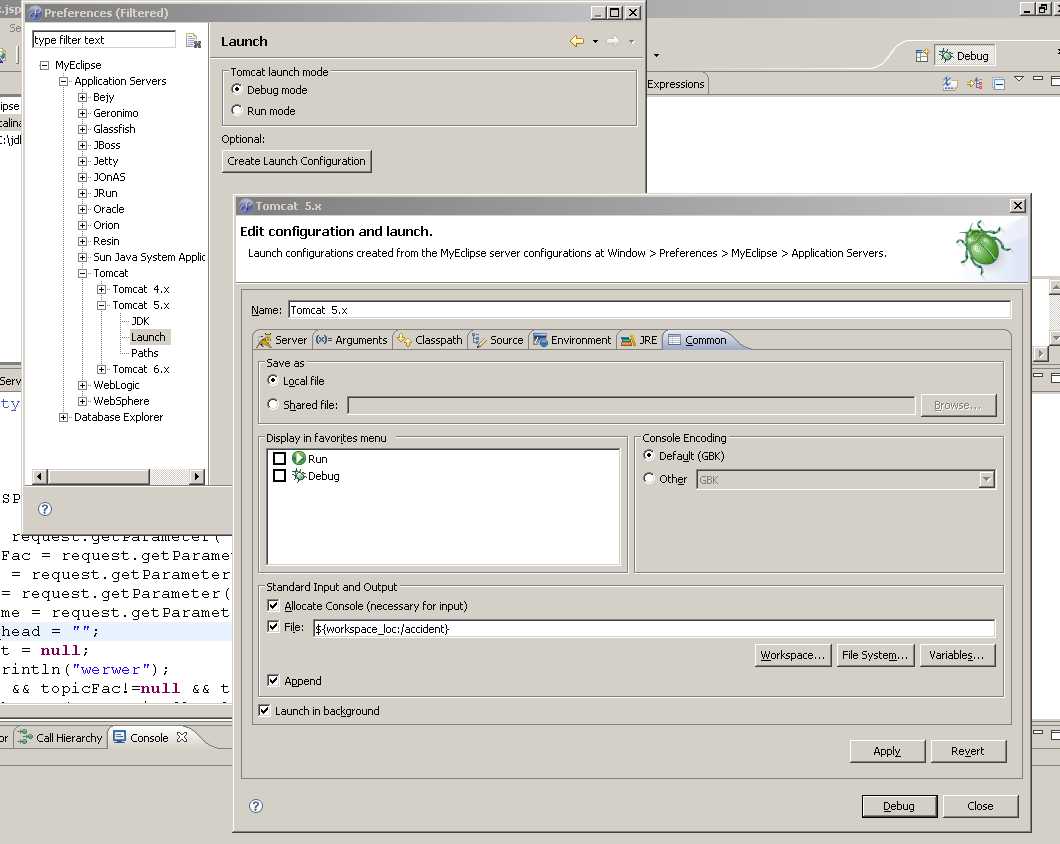Open the Environment tab
Screen dimensions: 1060x844
pos(572,340)
